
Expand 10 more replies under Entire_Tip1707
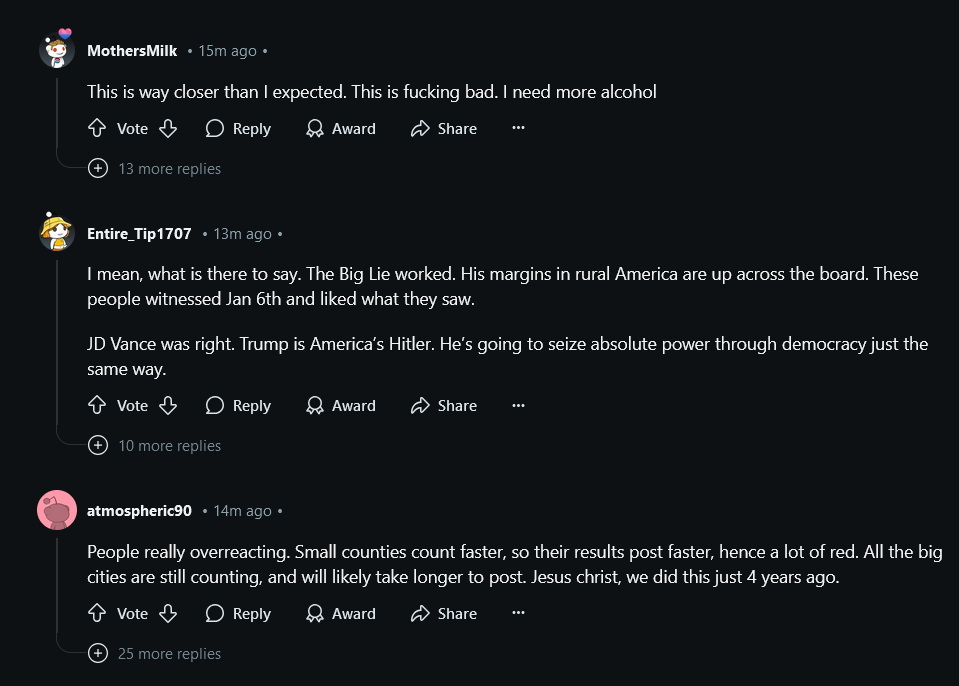tap(155, 445)
